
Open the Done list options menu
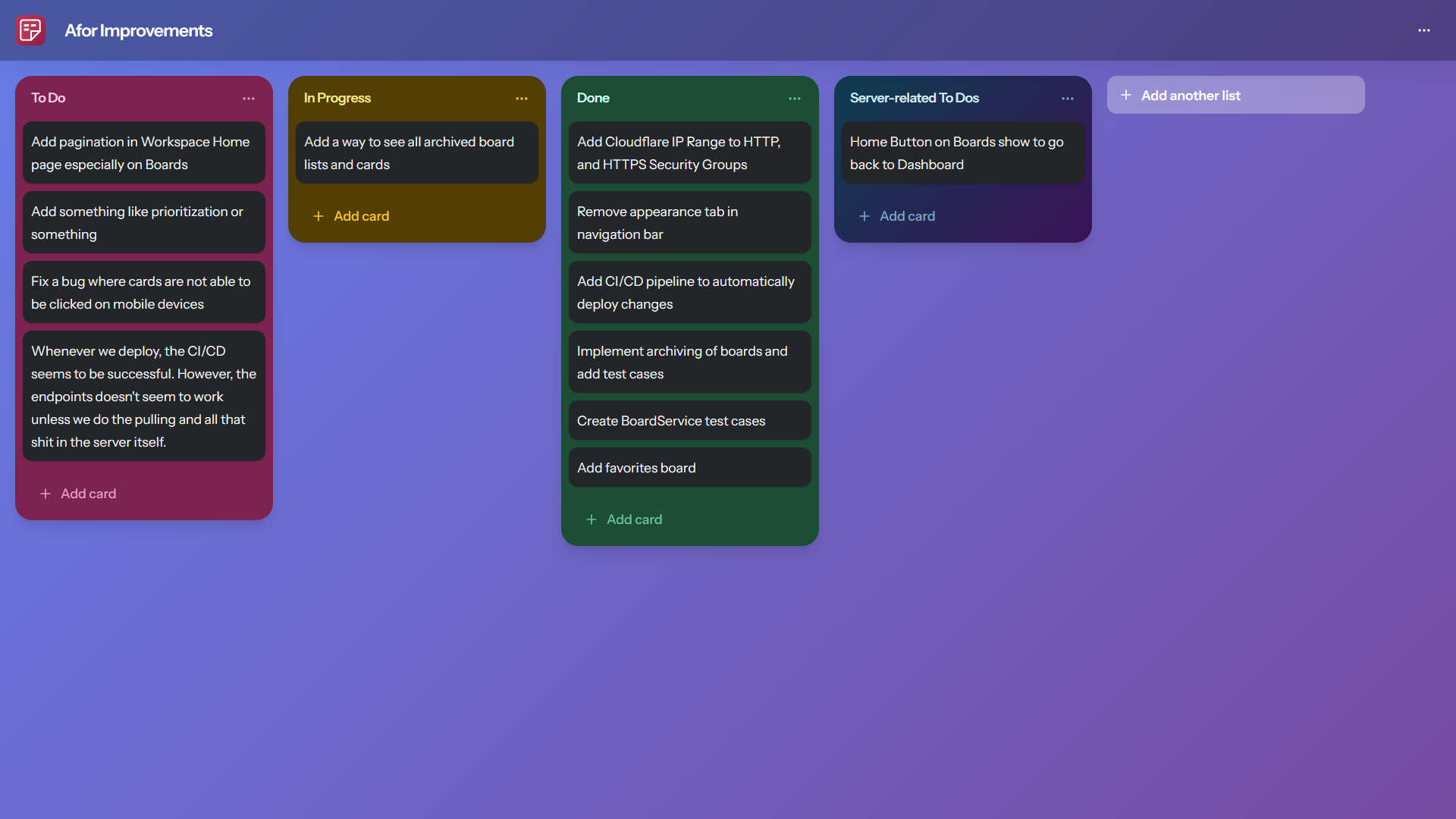tap(795, 99)
